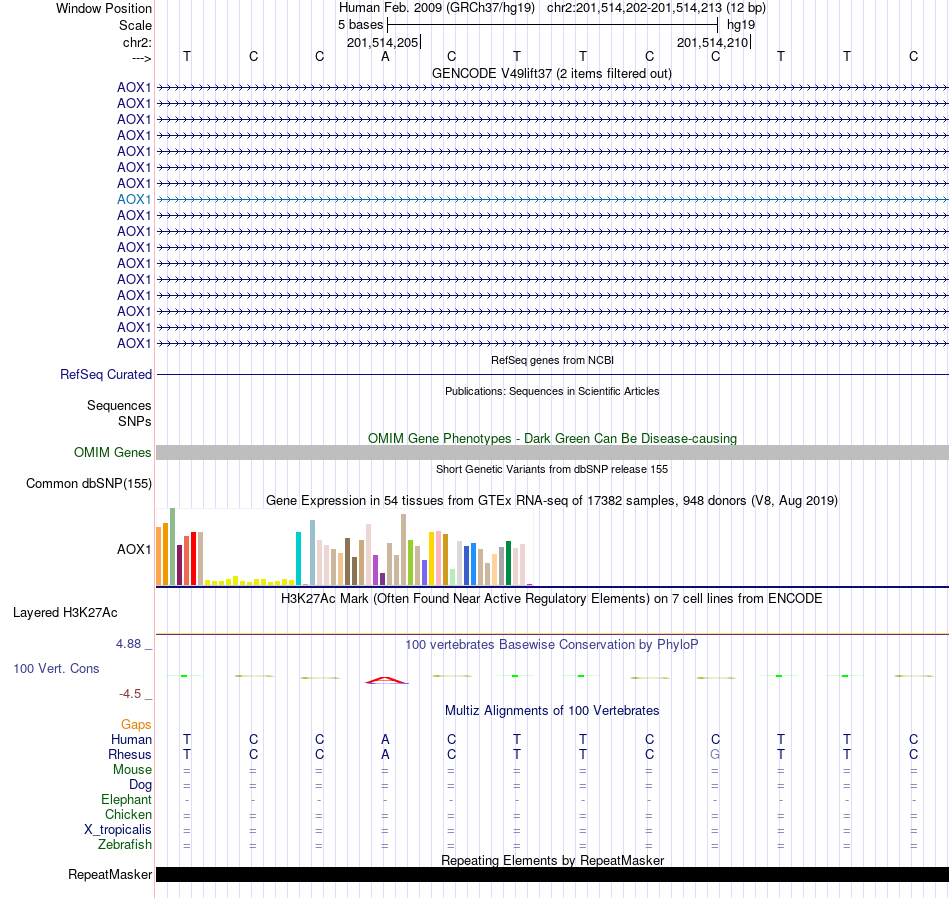Click the gray OMIM Genes bar
Viewport: 950px width, 898px height.
pyautogui.click(x=552, y=453)
